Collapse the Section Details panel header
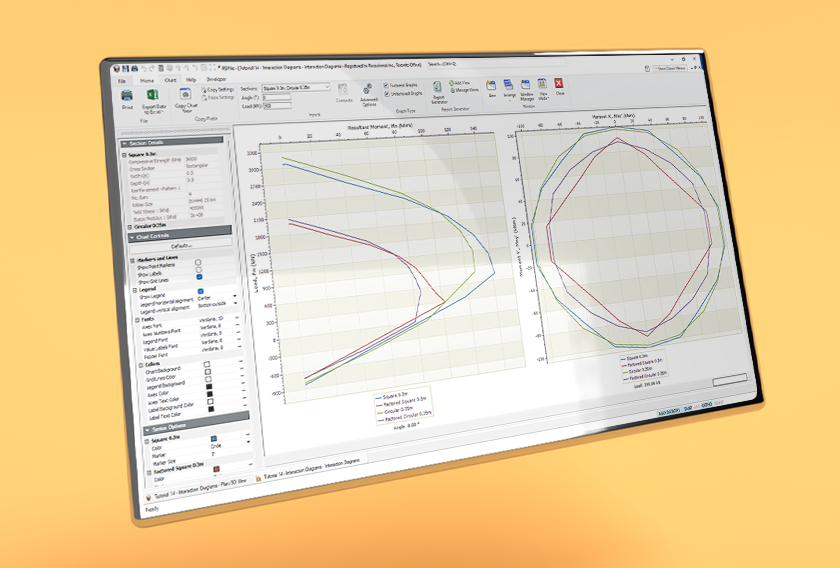Viewport: 840px width, 568px height. pyautogui.click(x=172, y=142)
